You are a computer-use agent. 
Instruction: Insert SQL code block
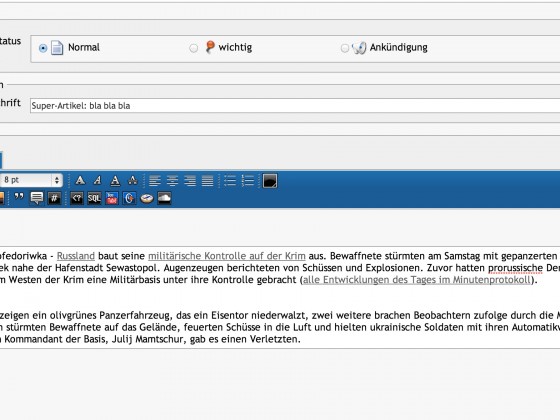pos(94,198)
